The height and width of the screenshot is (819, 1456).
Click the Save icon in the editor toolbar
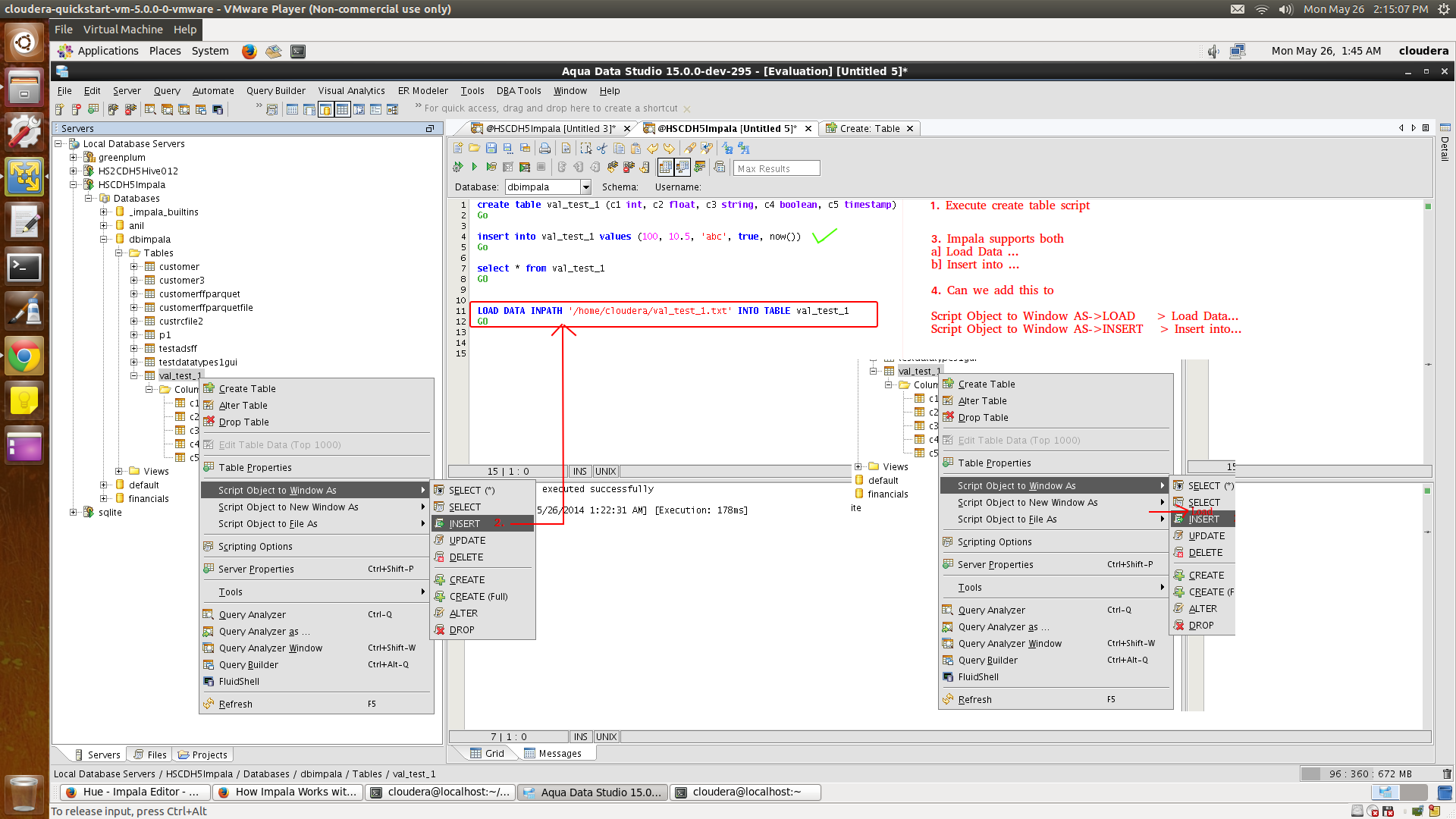tap(491, 149)
